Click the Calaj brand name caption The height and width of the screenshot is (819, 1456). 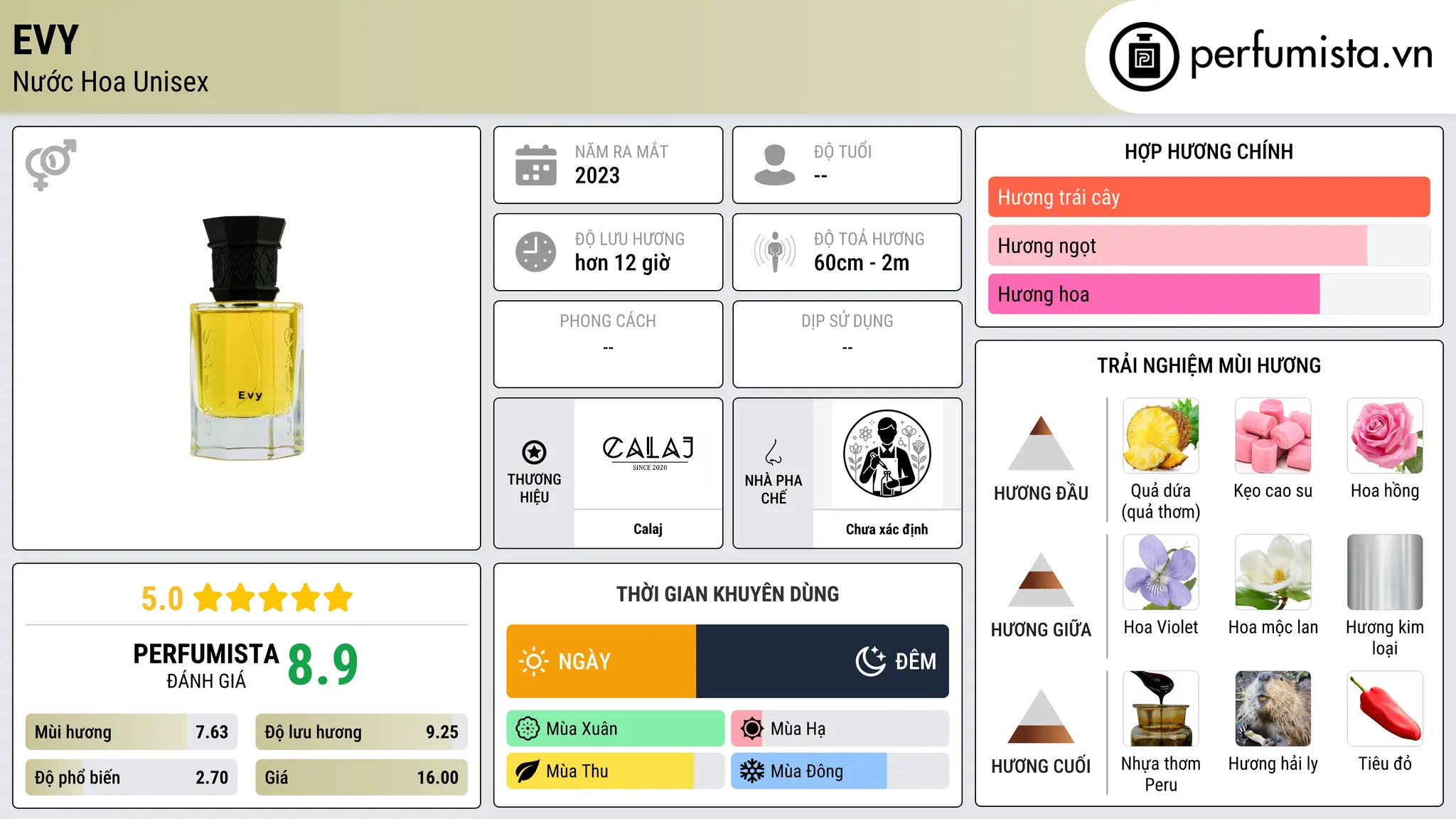(648, 529)
